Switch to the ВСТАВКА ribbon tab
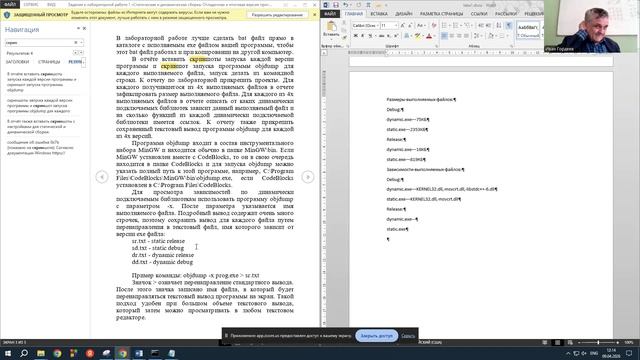Image resolution: width=640 pixels, height=360 pixels. [379, 14]
